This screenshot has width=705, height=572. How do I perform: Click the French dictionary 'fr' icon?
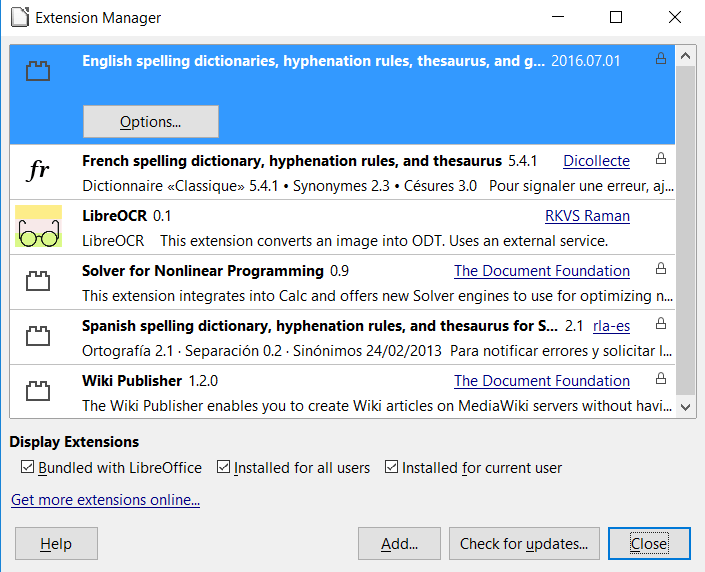point(38,170)
